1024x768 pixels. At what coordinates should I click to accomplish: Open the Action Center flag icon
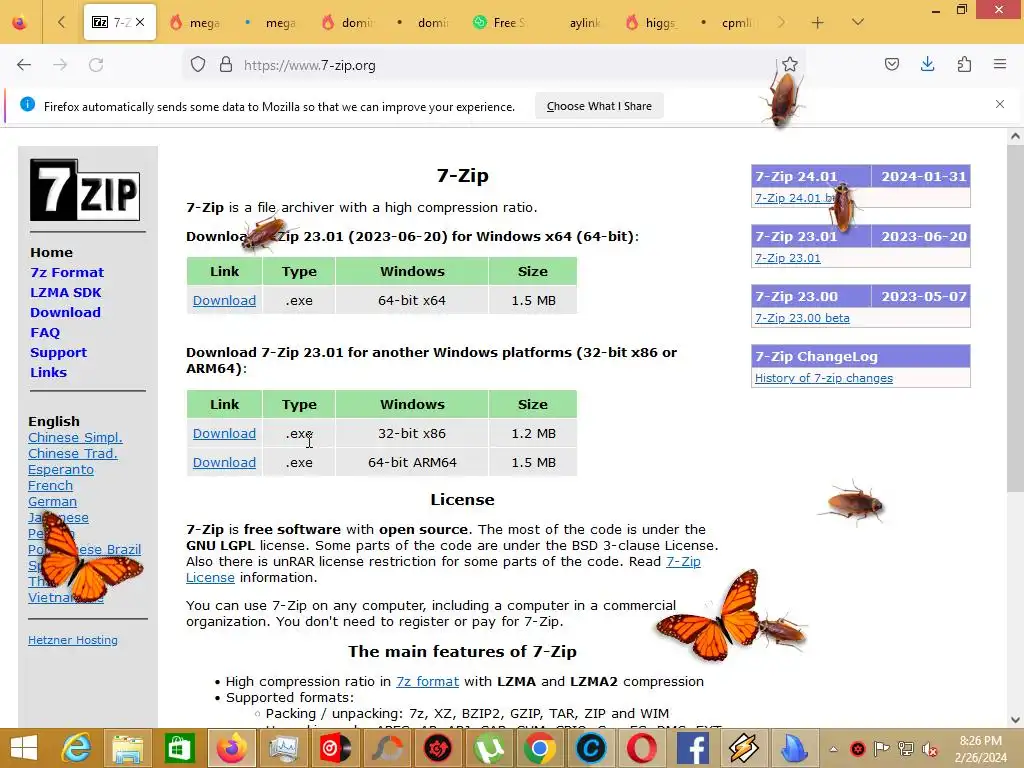882,749
